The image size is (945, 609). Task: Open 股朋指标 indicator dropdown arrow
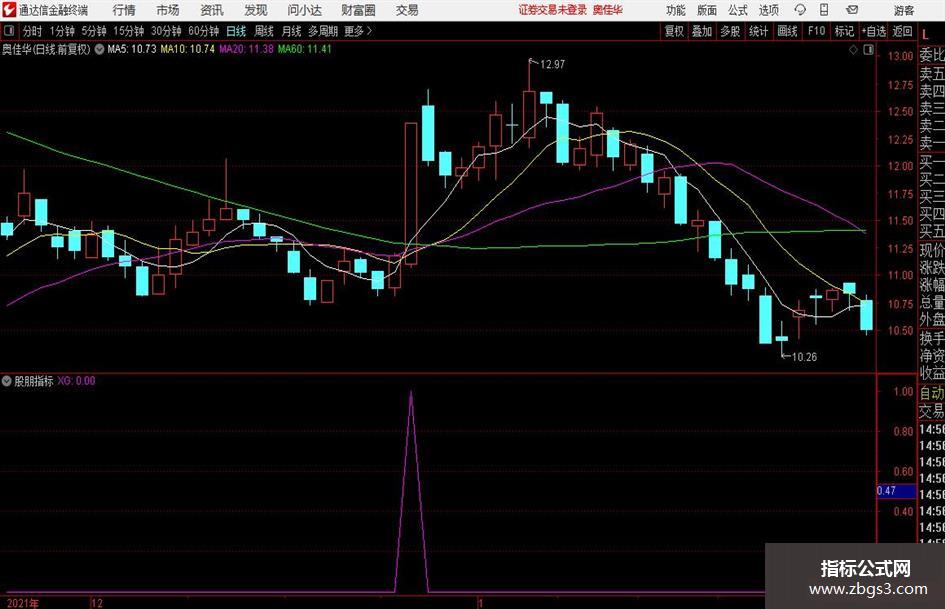point(7,381)
